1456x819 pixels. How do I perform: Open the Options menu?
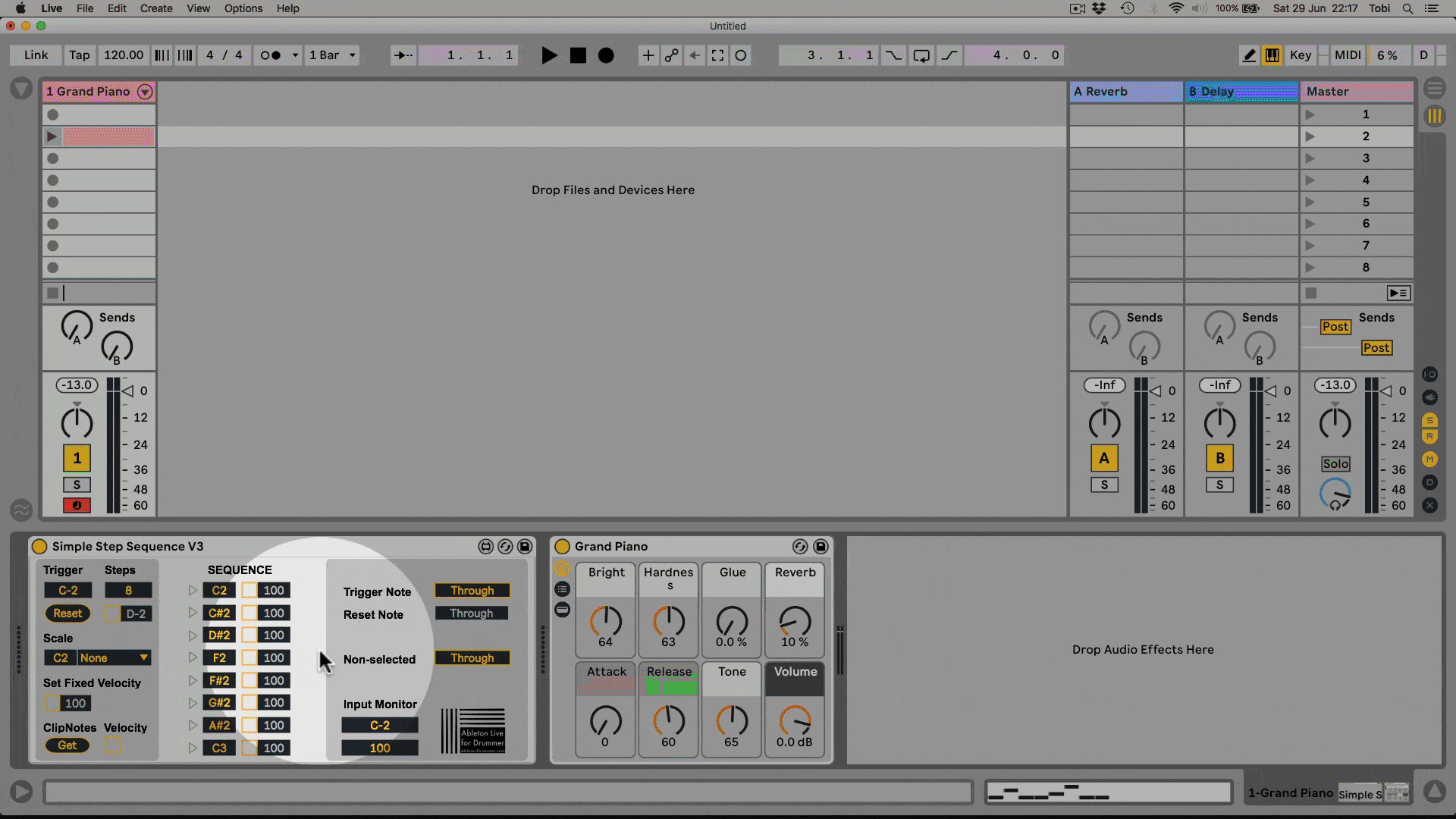coord(243,8)
